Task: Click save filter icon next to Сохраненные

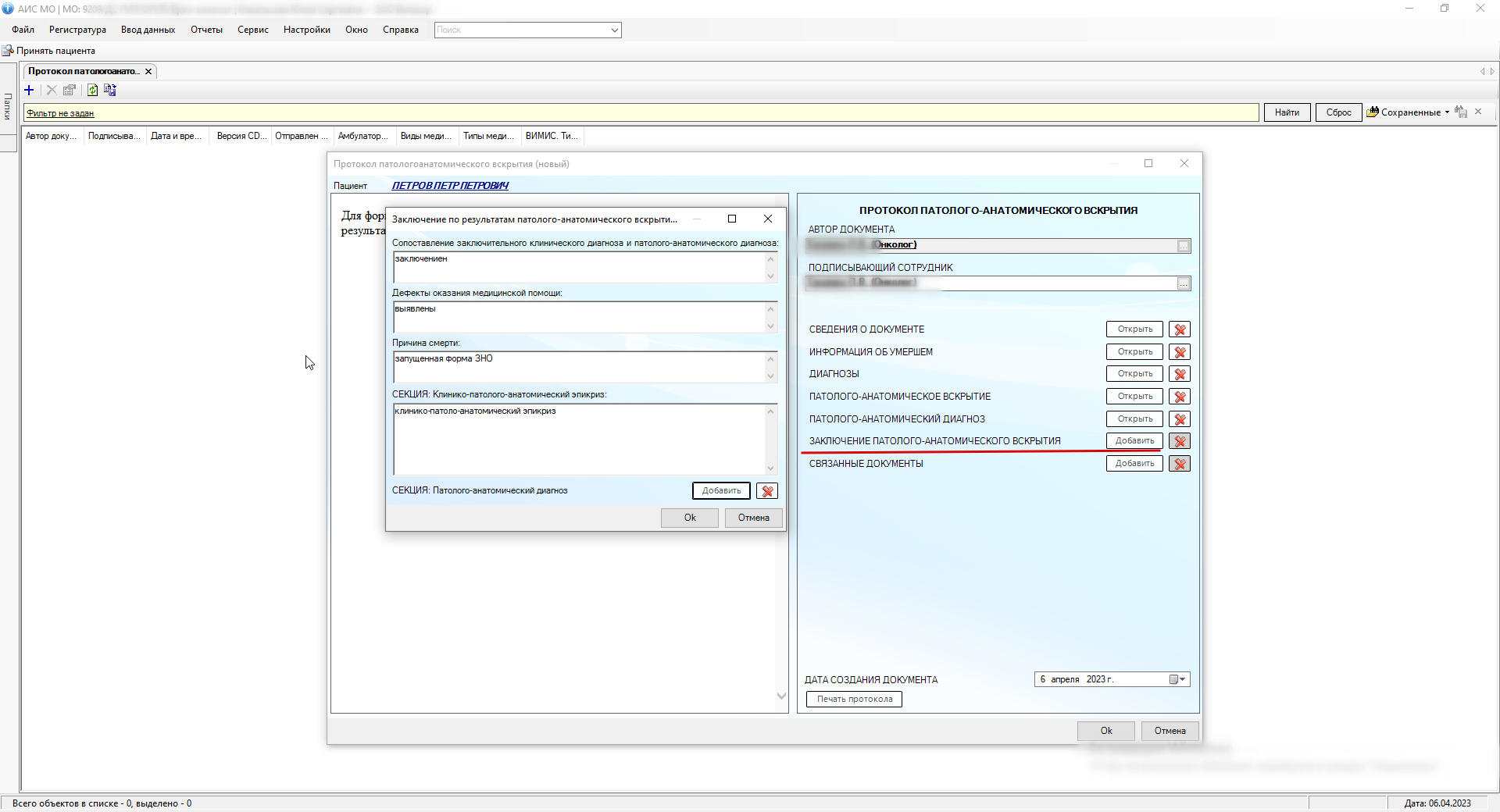Action: [1461, 112]
